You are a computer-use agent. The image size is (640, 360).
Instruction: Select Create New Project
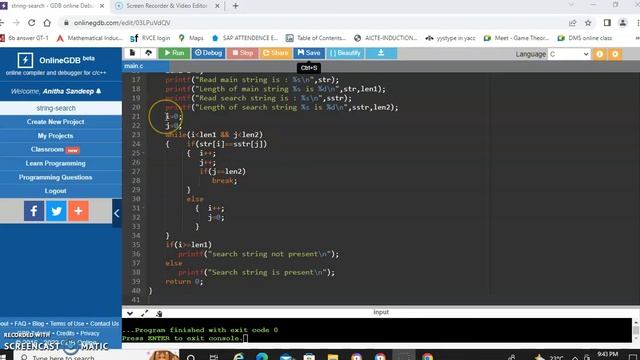click(56, 122)
